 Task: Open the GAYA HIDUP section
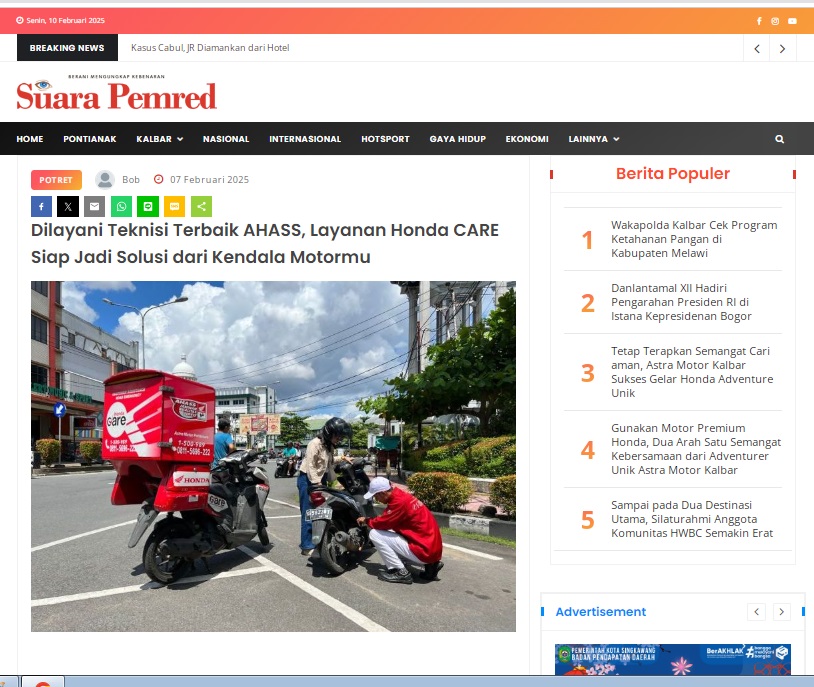click(457, 139)
